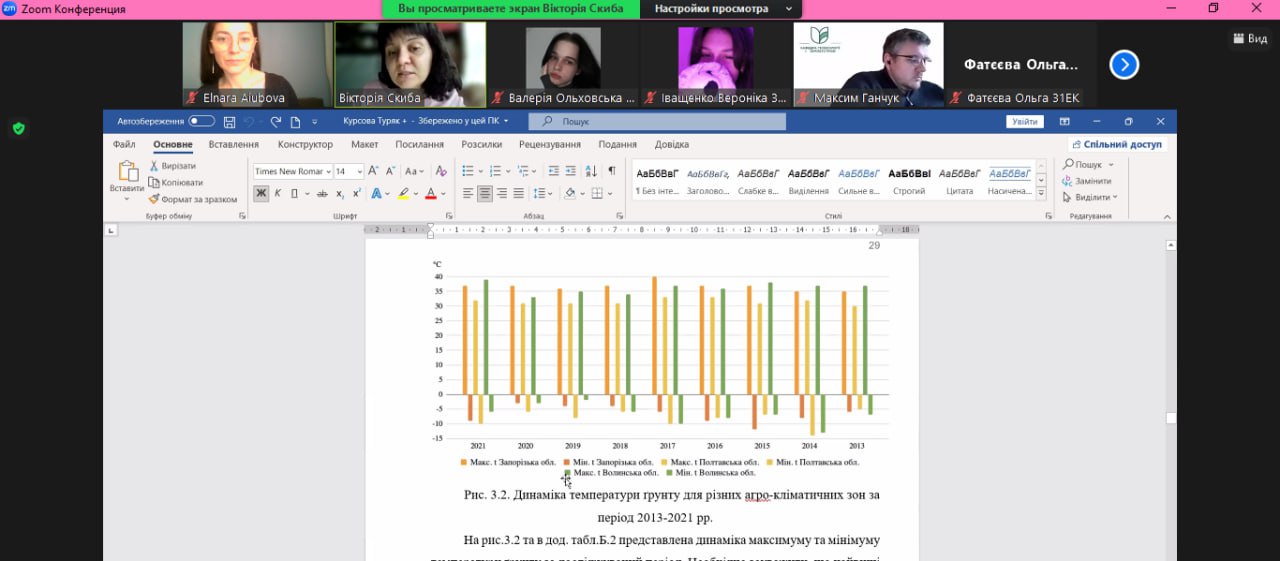This screenshot has width=1280, height=561.
Task: Apply paragraph shading with the paint bucket
Action: pos(570,193)
